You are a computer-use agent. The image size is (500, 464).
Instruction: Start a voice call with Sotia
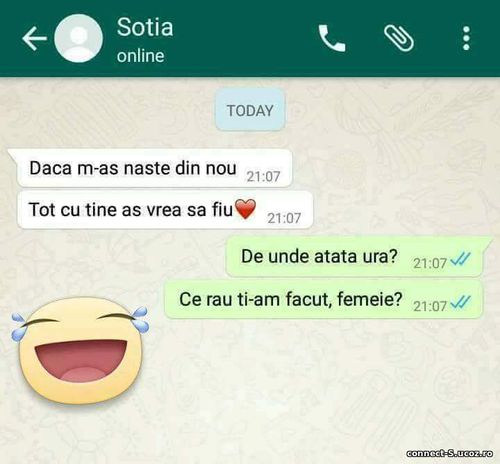332,38
